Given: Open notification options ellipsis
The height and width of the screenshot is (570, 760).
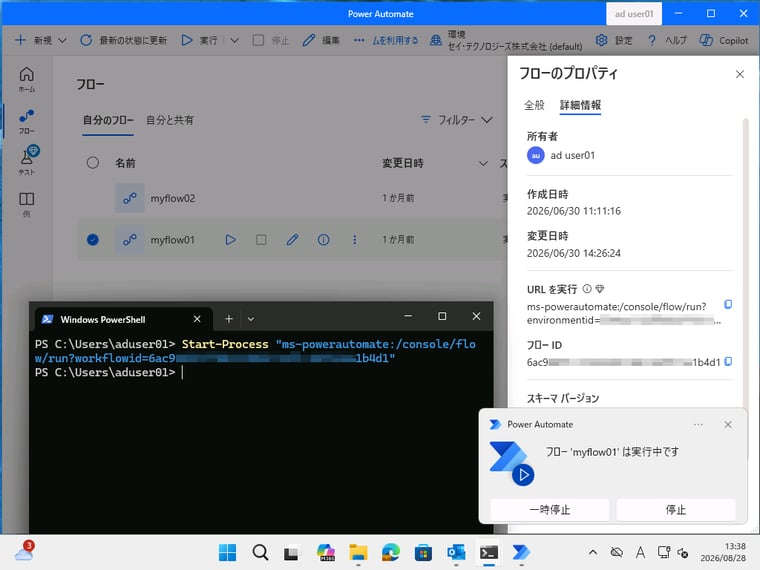Looking at the screenshot, I should coord(698,425).
